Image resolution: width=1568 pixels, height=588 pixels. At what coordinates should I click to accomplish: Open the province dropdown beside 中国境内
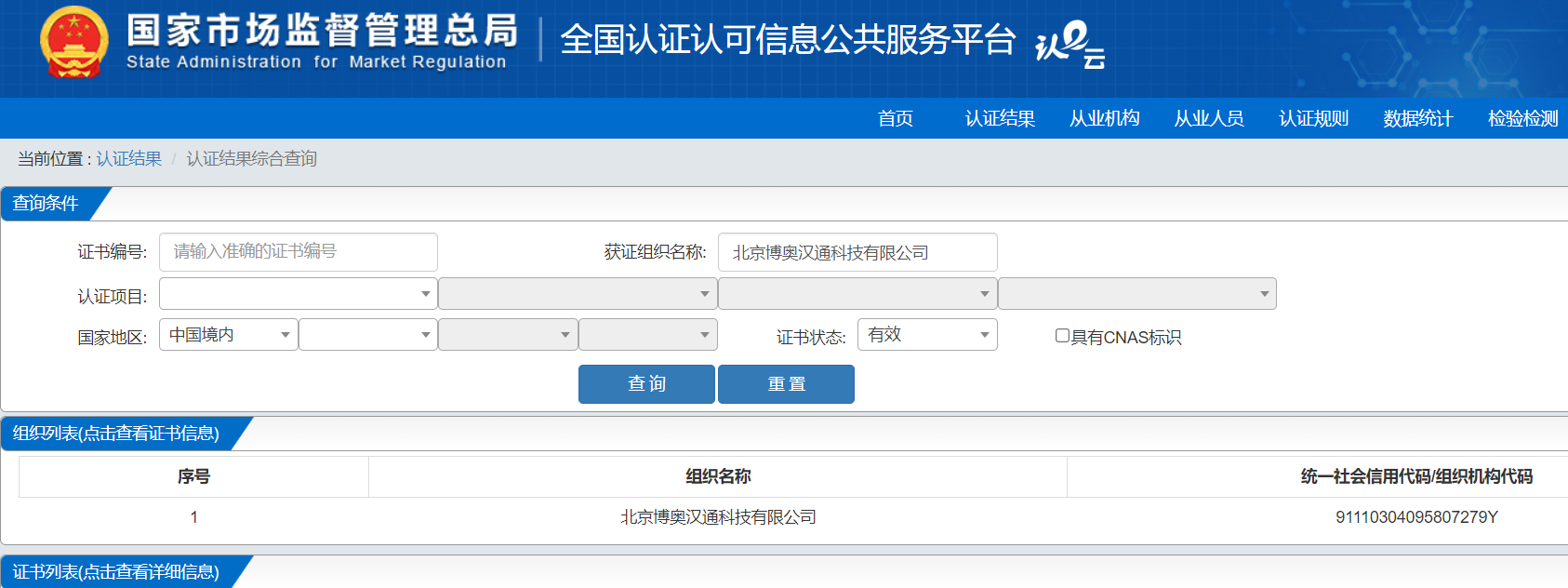pos(368,335)
